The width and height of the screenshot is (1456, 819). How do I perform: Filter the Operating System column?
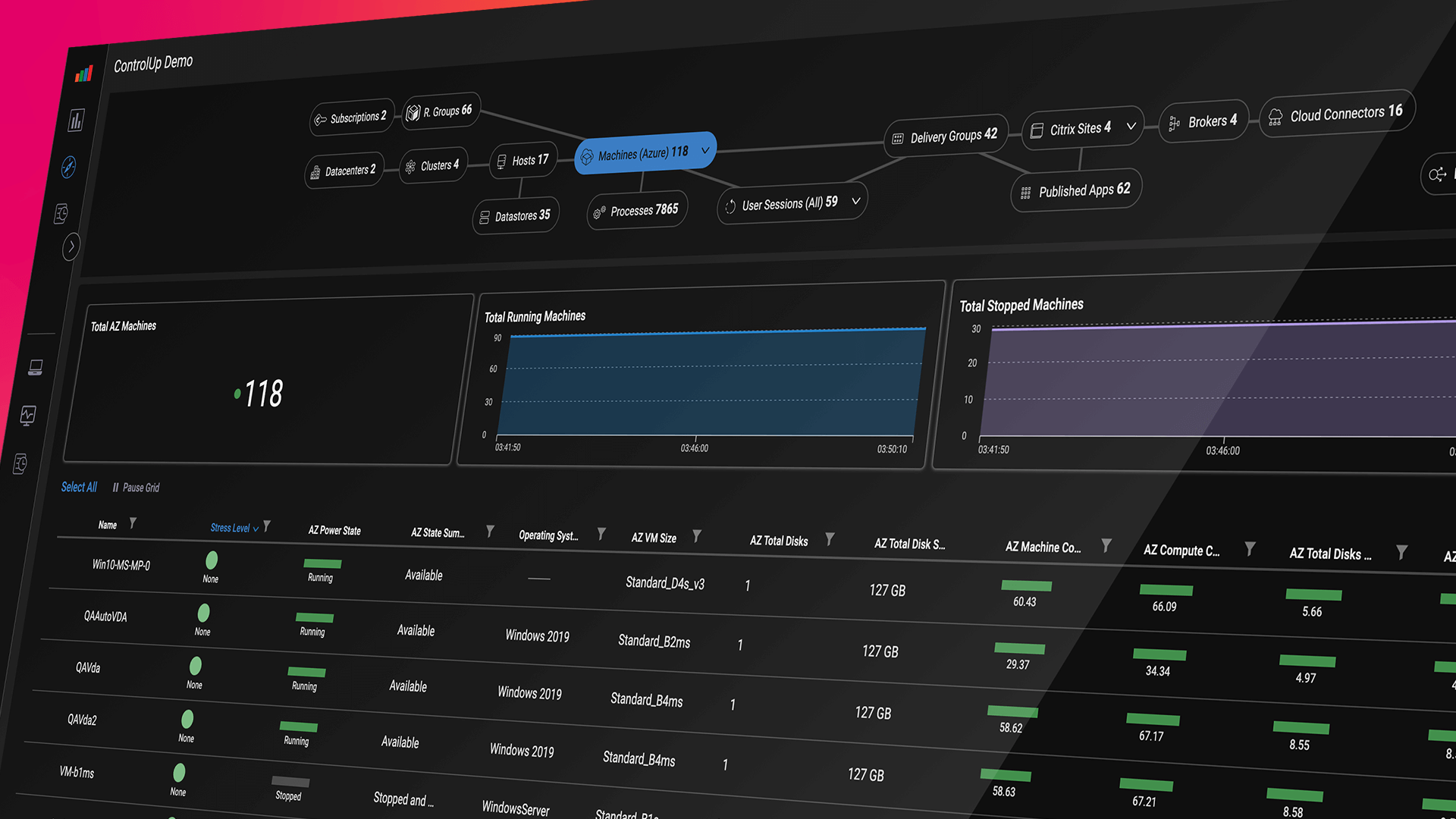click(x=601, y=534)
